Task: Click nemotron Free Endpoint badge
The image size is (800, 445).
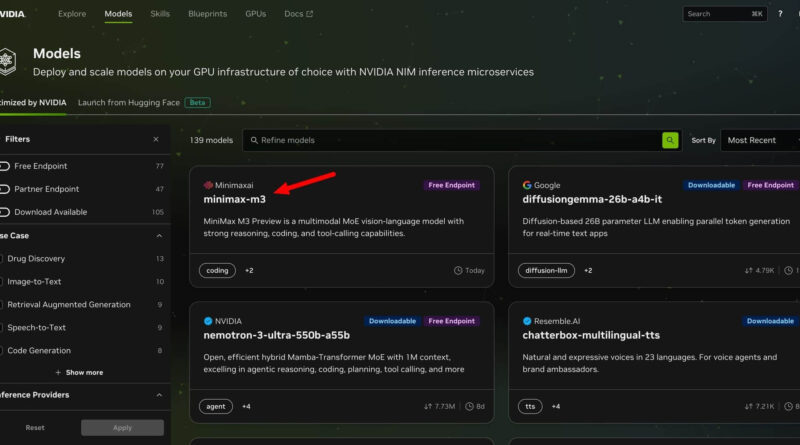Action: click(452, 321)
